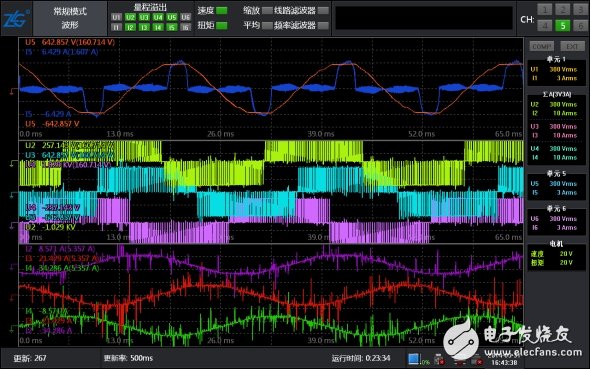Click the U3 range overflow indicator

point(144,17)
